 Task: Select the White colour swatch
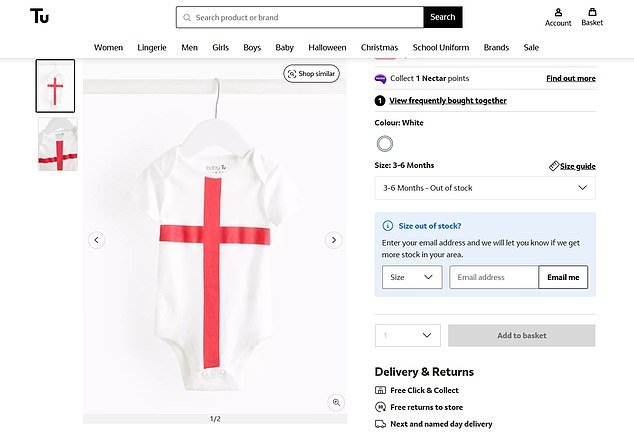click(x=385, y=144)
